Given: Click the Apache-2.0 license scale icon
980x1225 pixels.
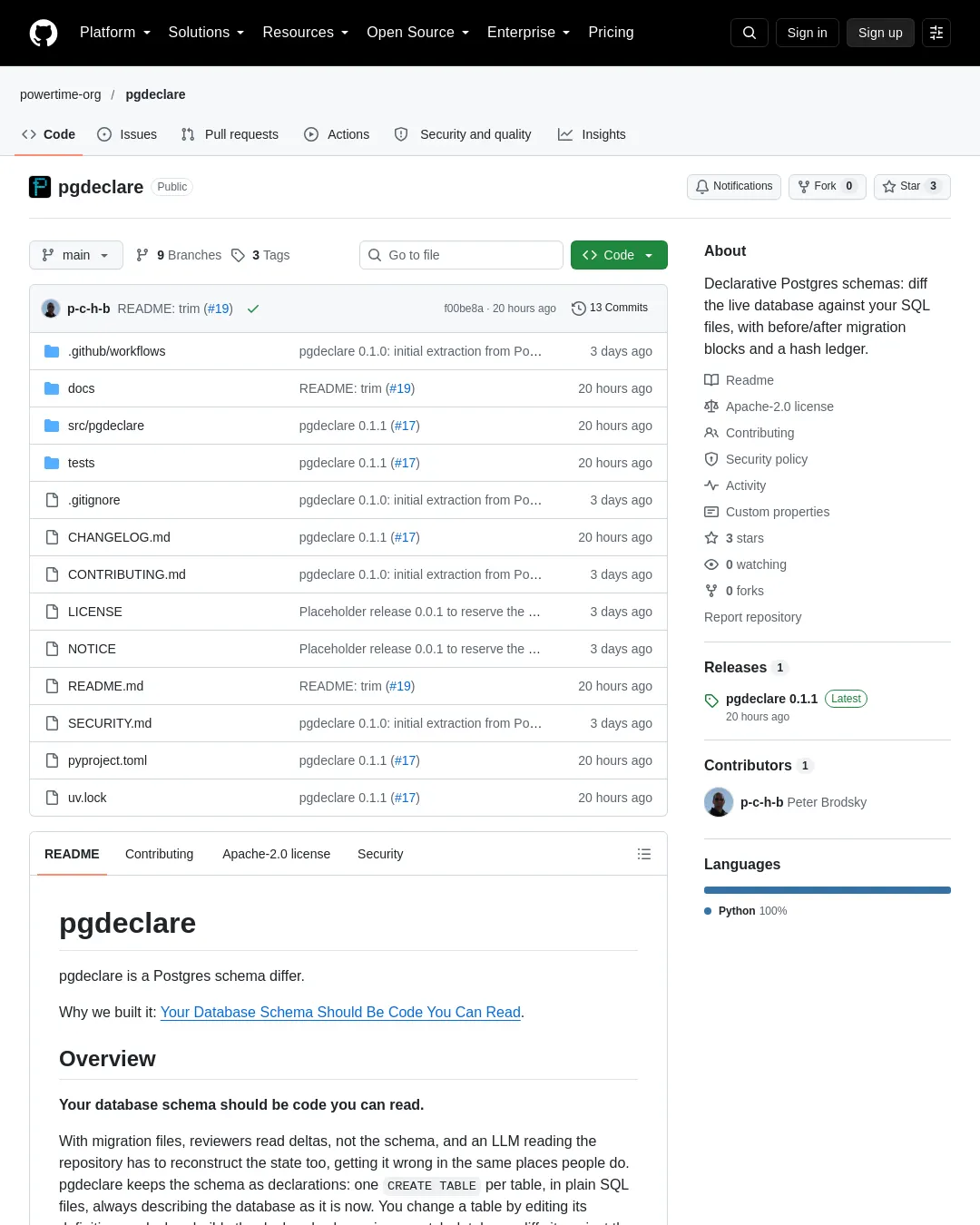Looking at the screenshot, I should tap(711, 407).
